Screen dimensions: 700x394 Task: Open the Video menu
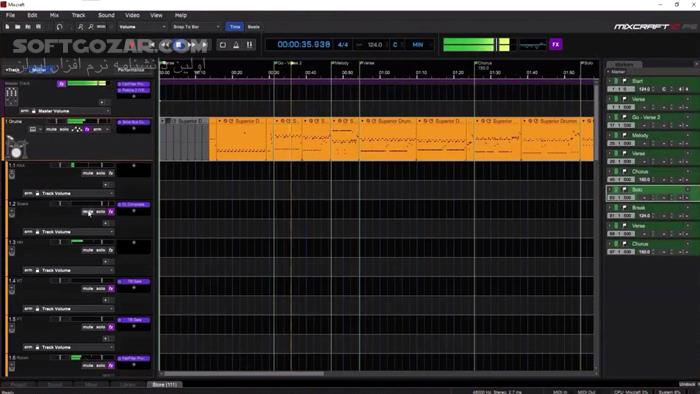click(132, 15)
